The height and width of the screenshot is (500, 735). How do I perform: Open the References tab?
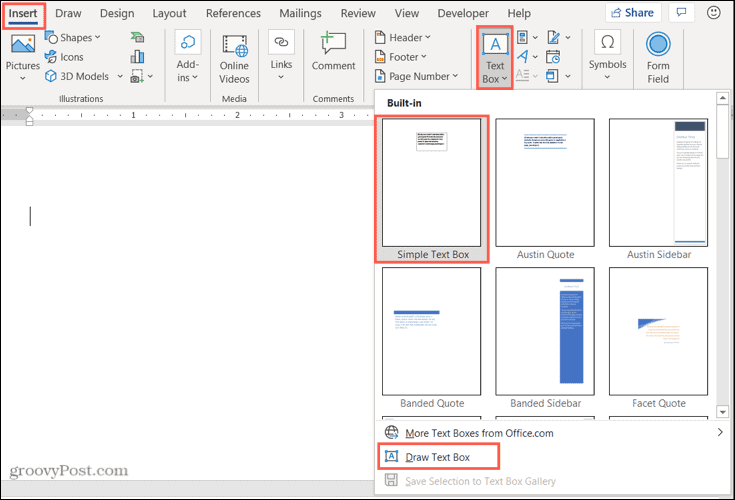click(233, 14)
